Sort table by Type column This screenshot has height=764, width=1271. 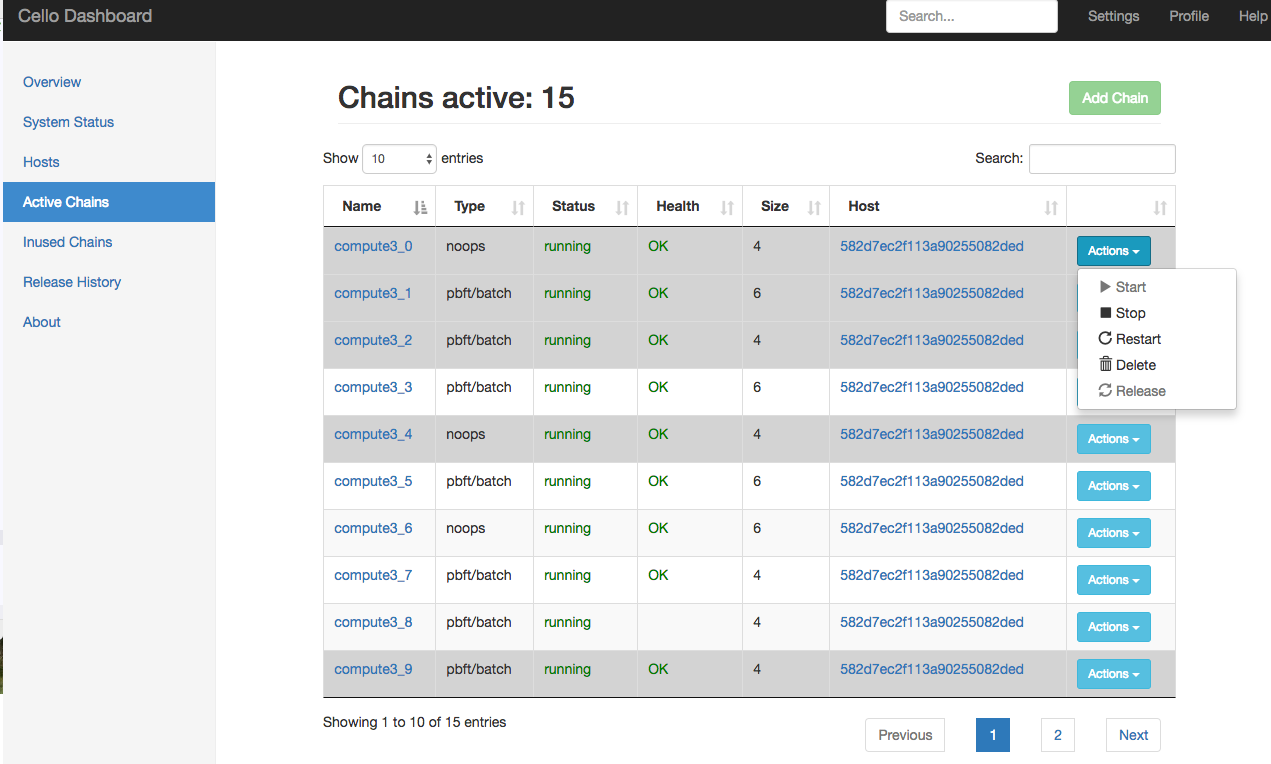point(485,206)
